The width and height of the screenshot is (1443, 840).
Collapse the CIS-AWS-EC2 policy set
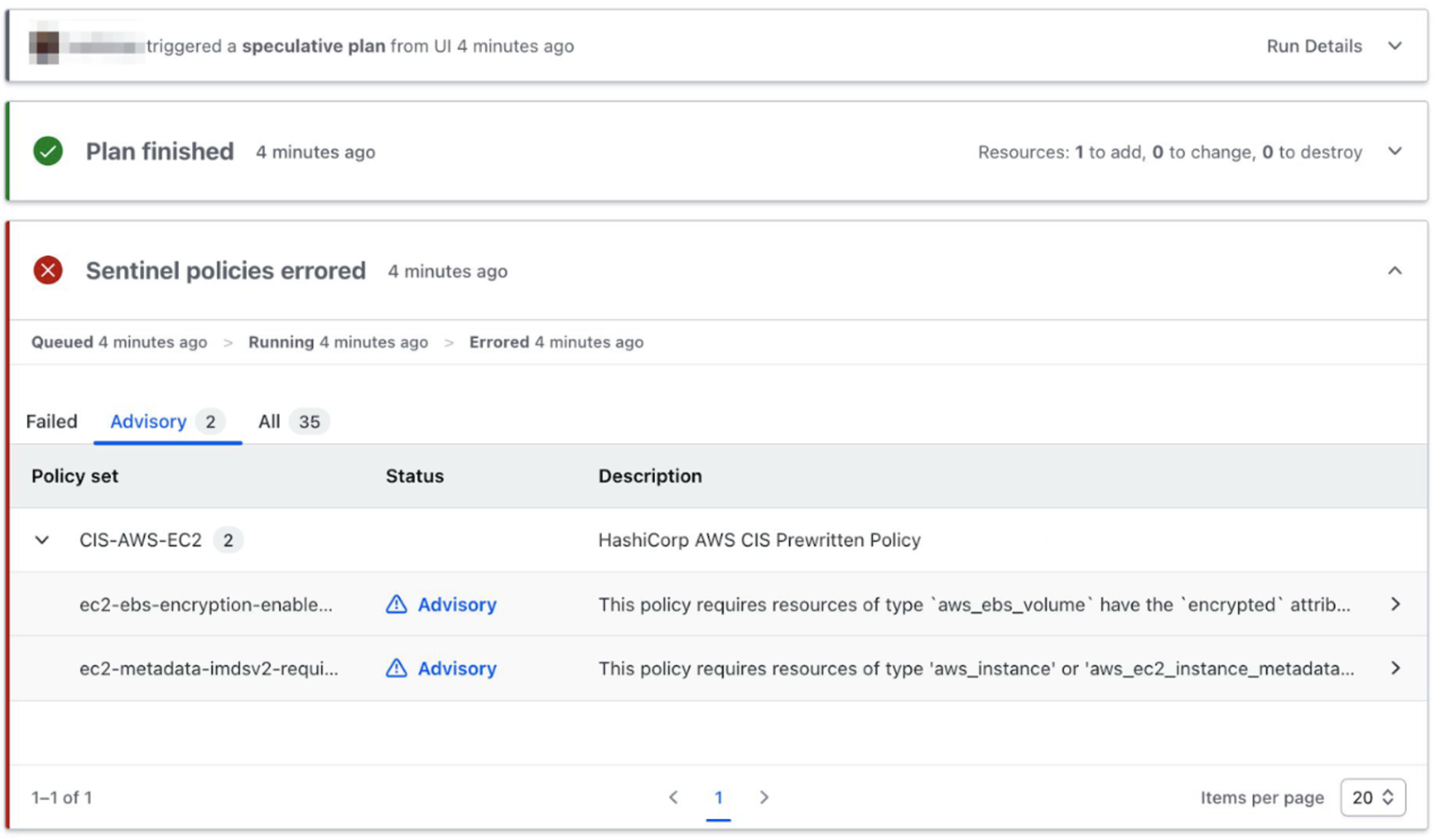coord(42,540)
